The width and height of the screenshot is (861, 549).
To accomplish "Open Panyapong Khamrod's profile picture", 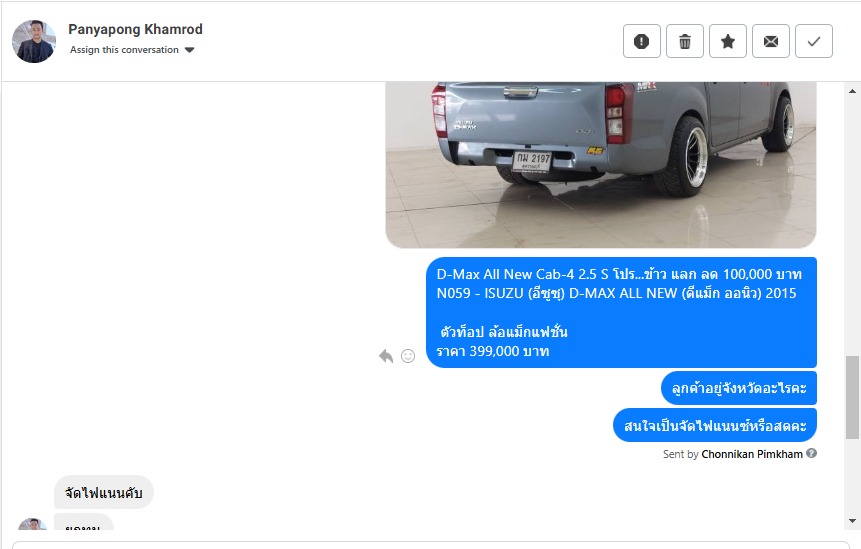I will [x=34, y=42].
